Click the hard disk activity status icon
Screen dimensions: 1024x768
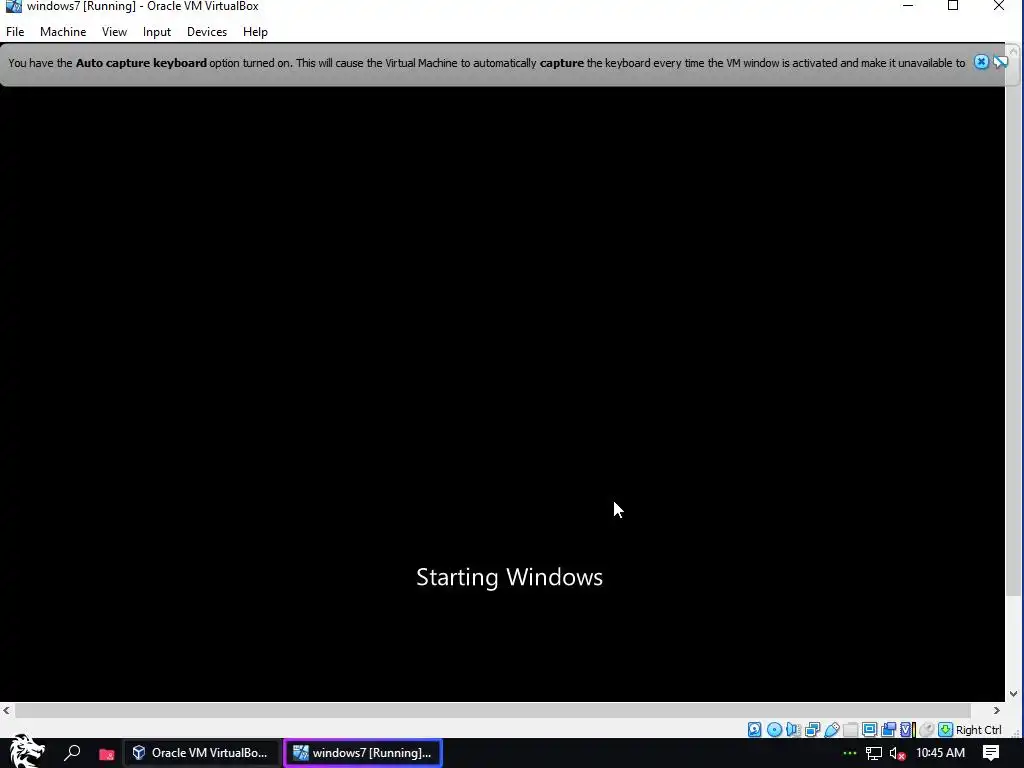755,729
